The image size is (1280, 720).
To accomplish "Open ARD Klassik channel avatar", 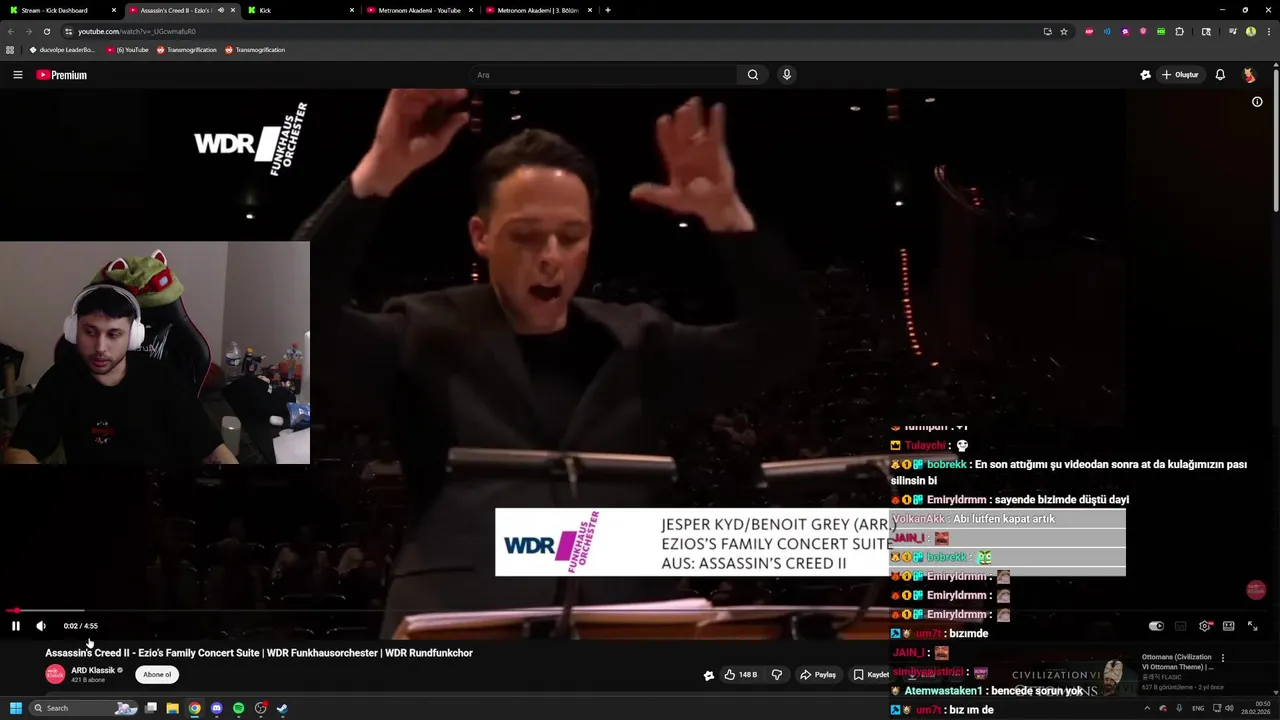I will [x=55, y=674].
